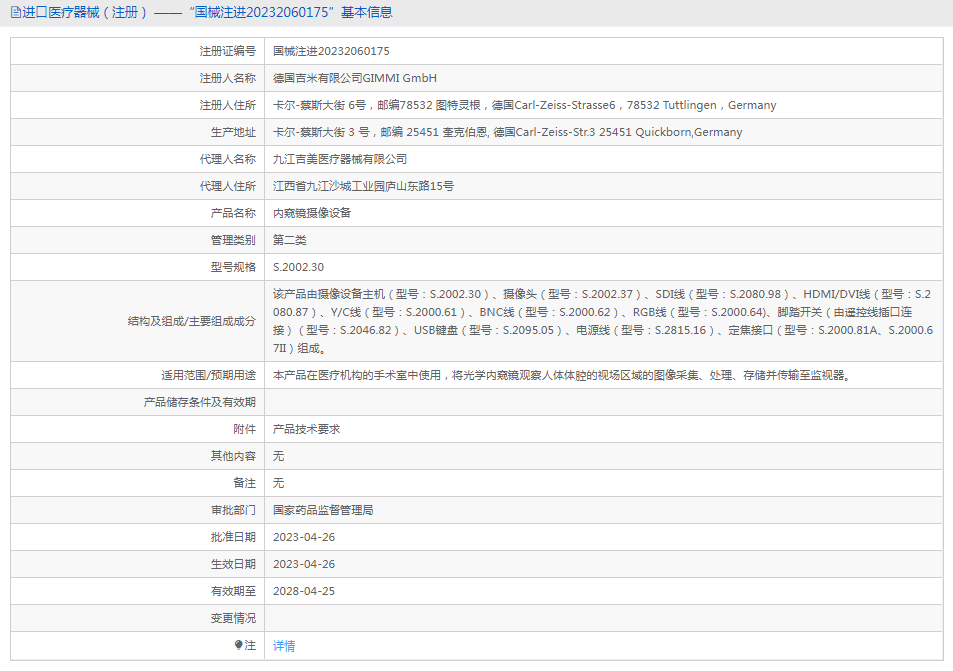Screen dimensions: 953x671
Task: Open the 详情 details link
Action: tap(284, 645)
